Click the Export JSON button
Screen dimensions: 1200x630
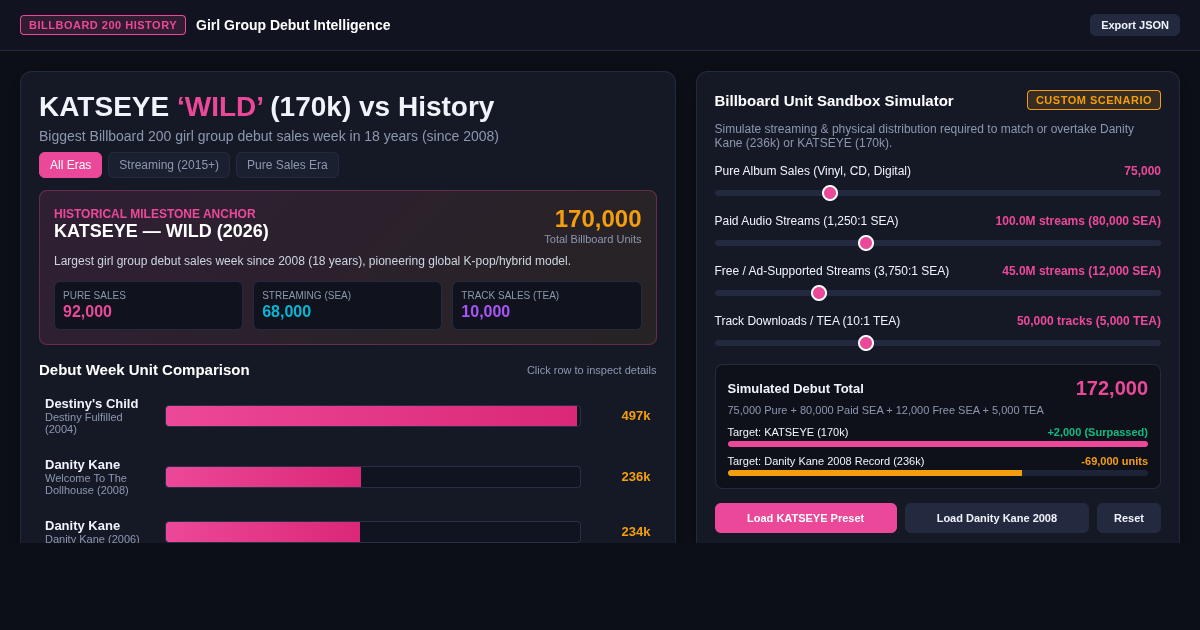click(1134, 25)
